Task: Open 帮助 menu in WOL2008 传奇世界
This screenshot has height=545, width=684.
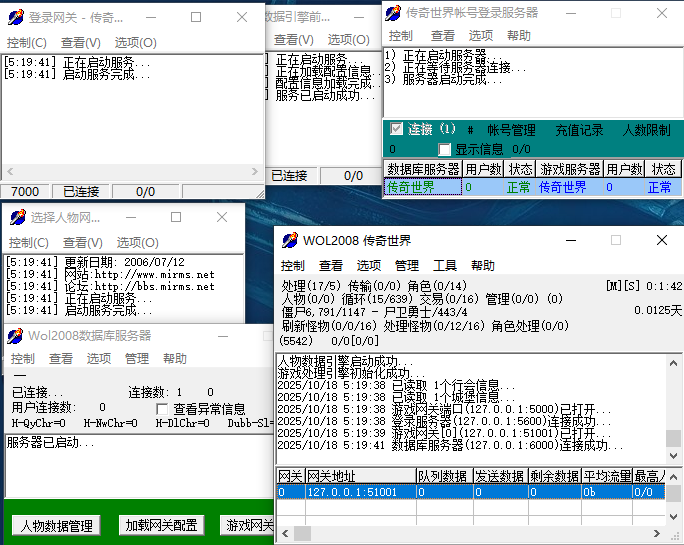Action: pyautogui.click(x=482, y=265)
